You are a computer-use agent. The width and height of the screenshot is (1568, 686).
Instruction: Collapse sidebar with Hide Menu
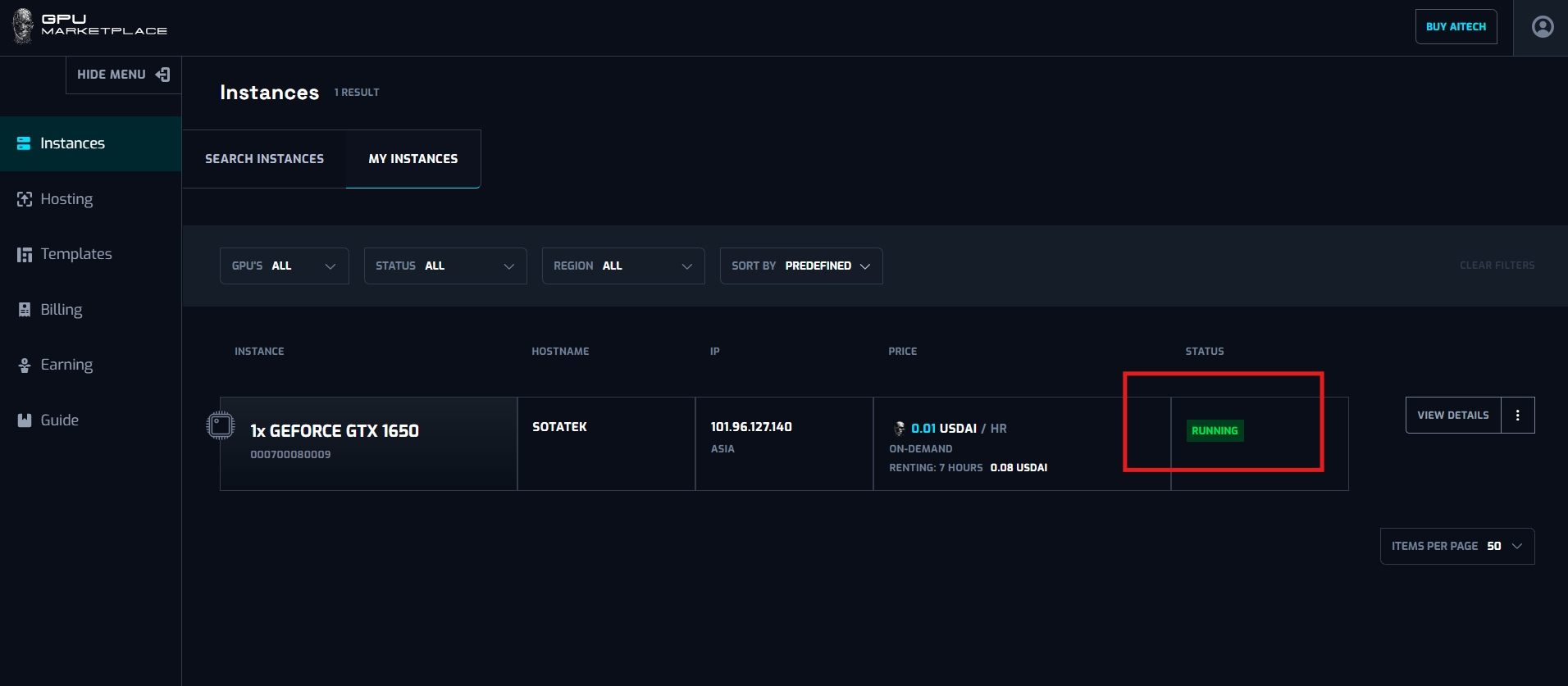(x=123, y=75)
